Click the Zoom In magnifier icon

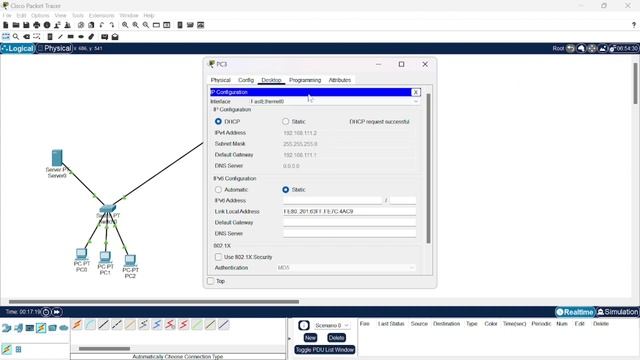point(125,25)
